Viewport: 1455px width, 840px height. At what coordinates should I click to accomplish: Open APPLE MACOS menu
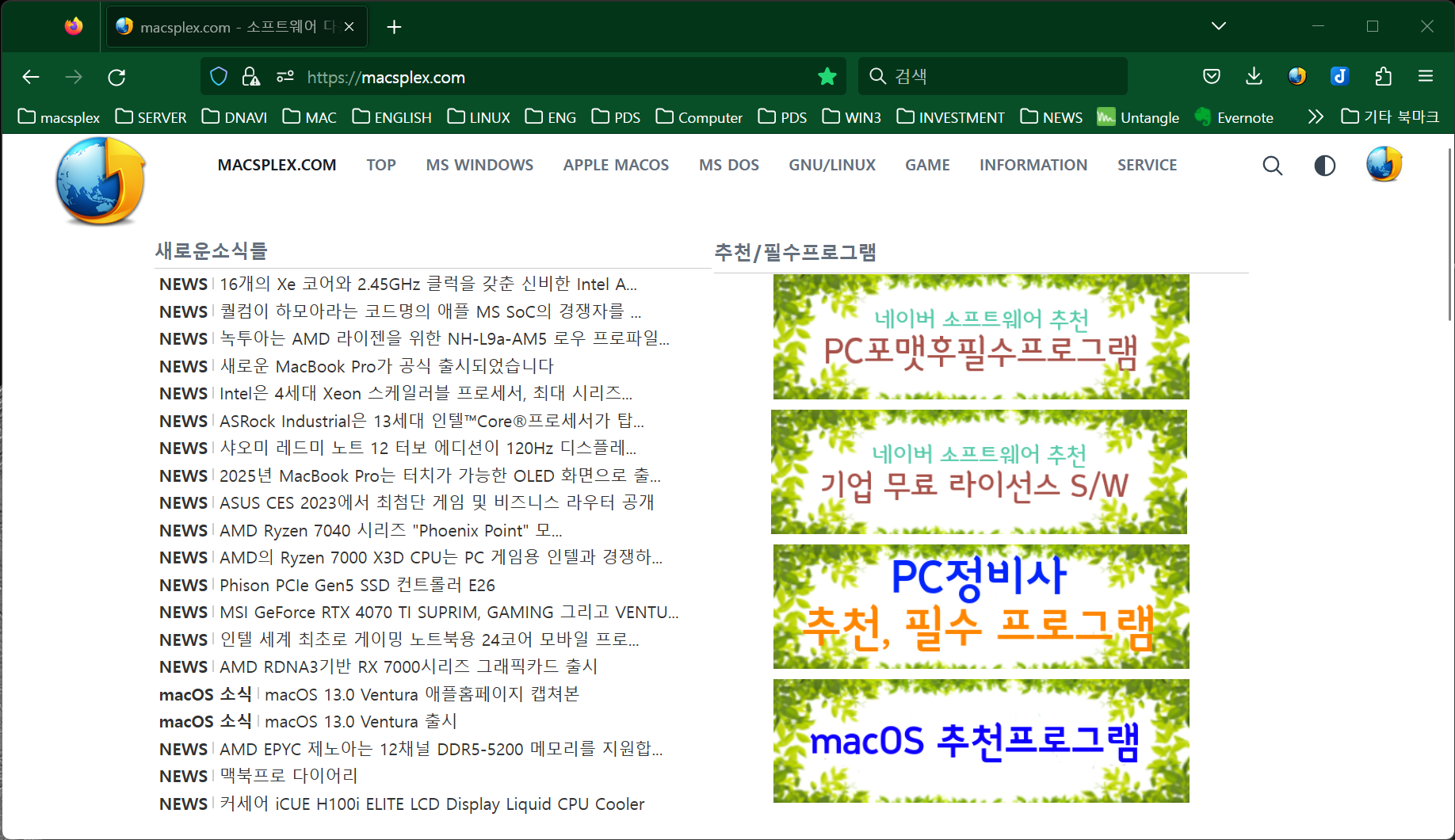click(616, 165)
